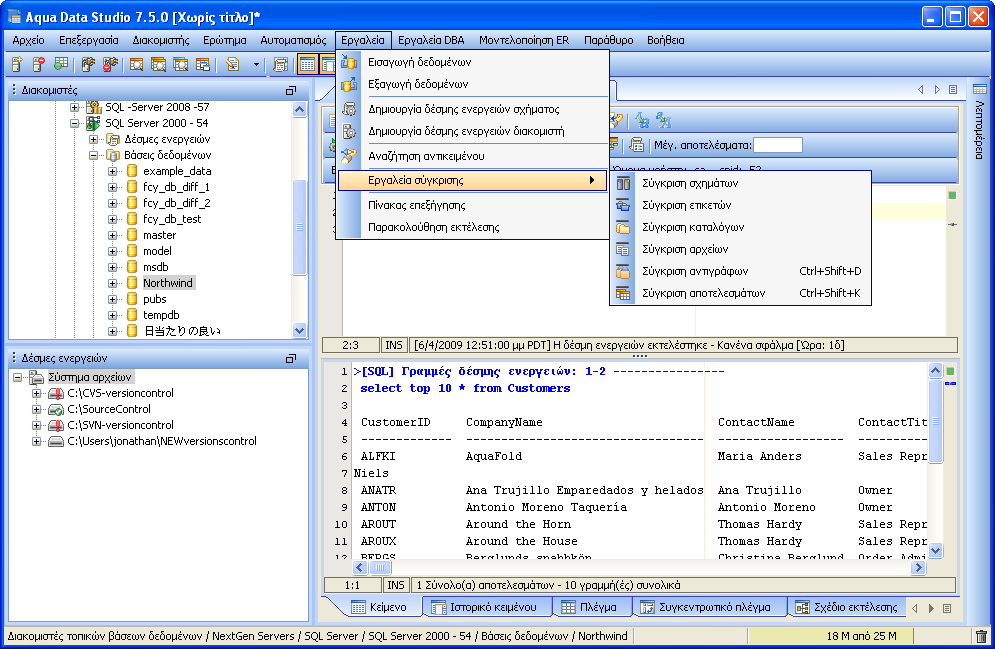This screenshot has width=995, height=649.
Task: Open the Μοντελοποίηση ER menu
Action: click(524, 40)
